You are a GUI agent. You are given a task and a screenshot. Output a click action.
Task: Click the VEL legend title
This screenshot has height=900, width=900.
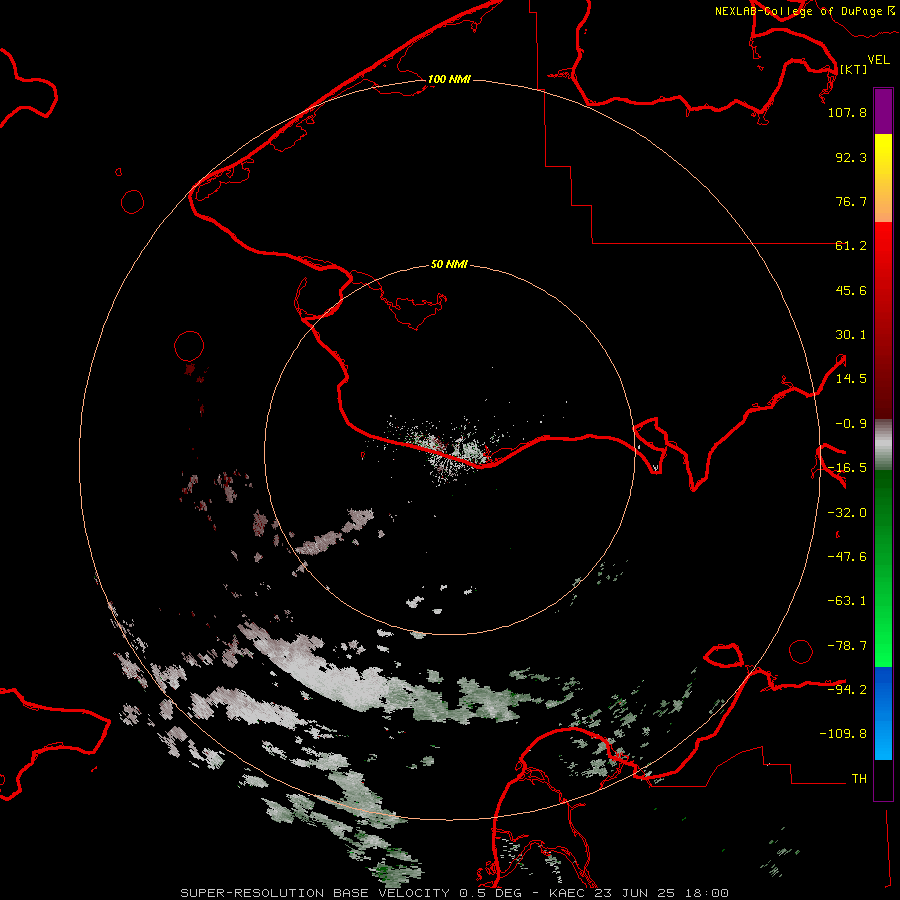tap(878, 60)
